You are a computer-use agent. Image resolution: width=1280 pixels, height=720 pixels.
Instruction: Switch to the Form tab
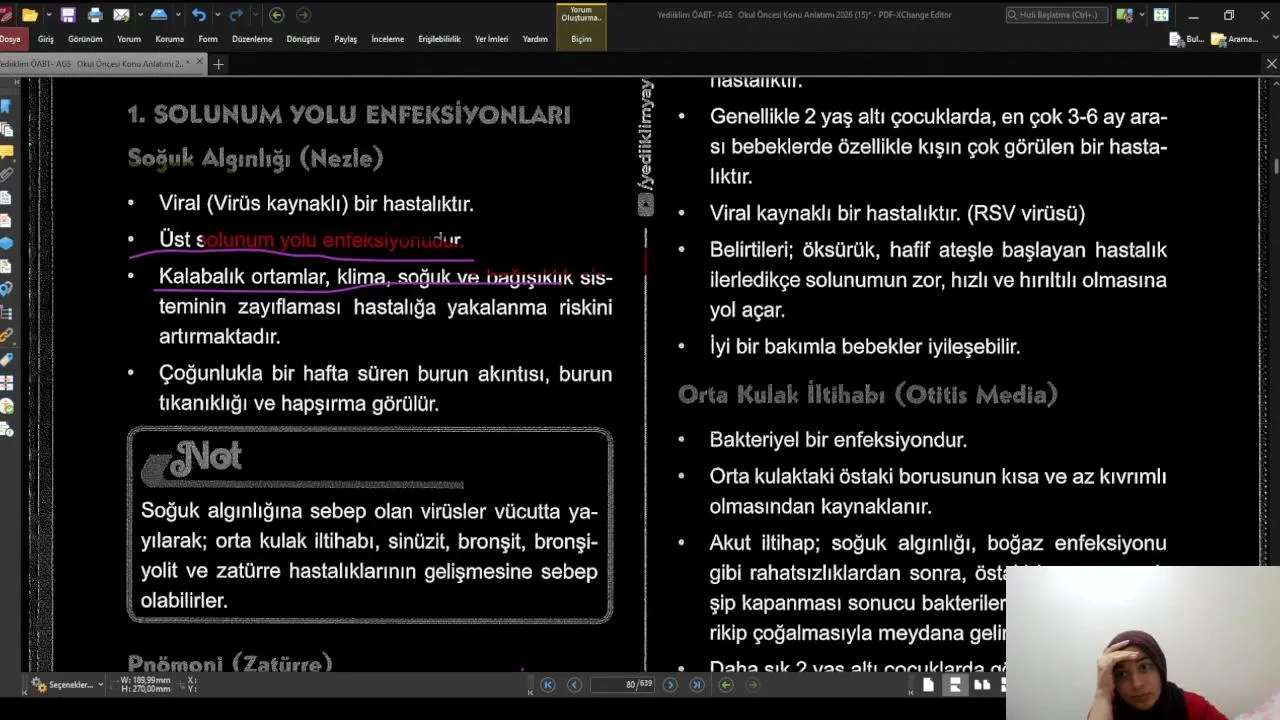pyautogui.click(x=208, y=39)
